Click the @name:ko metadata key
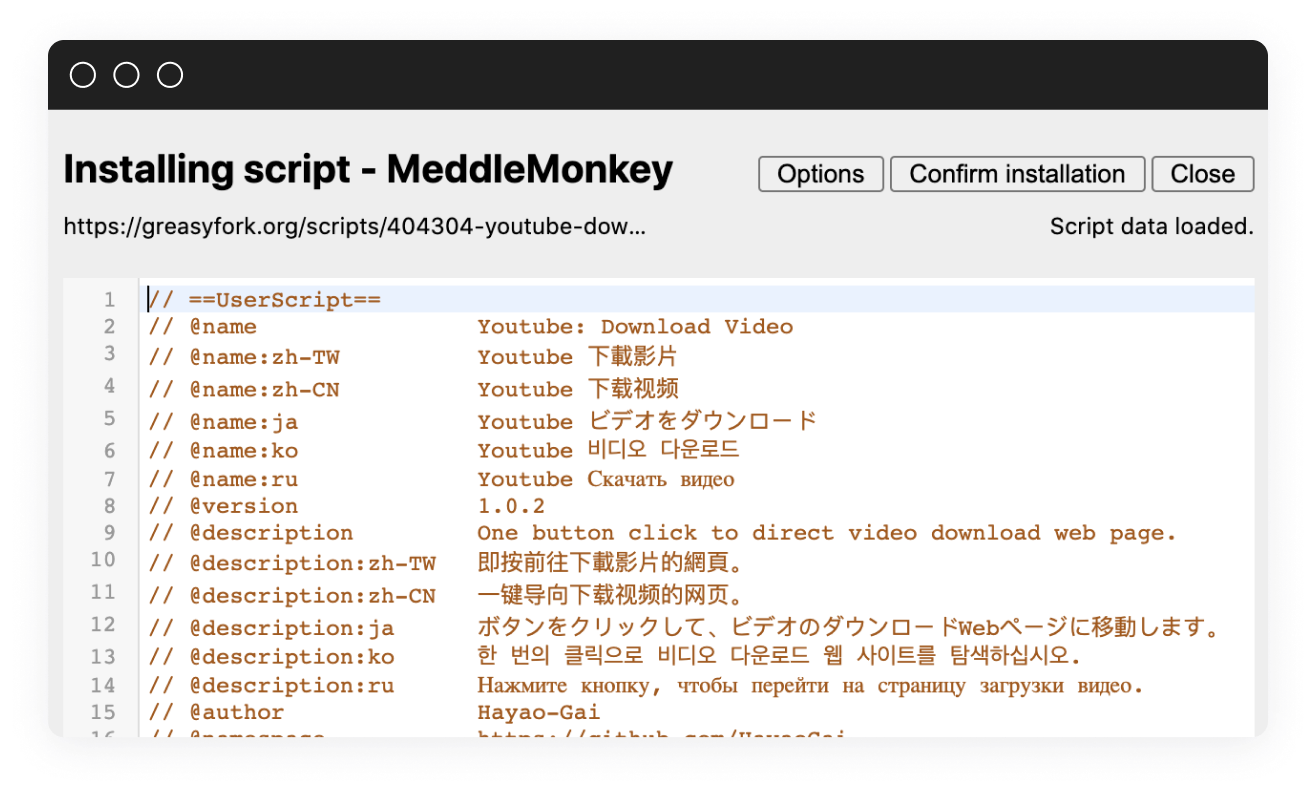This screenshot has width=1316, height=794. tap(244, 451)
